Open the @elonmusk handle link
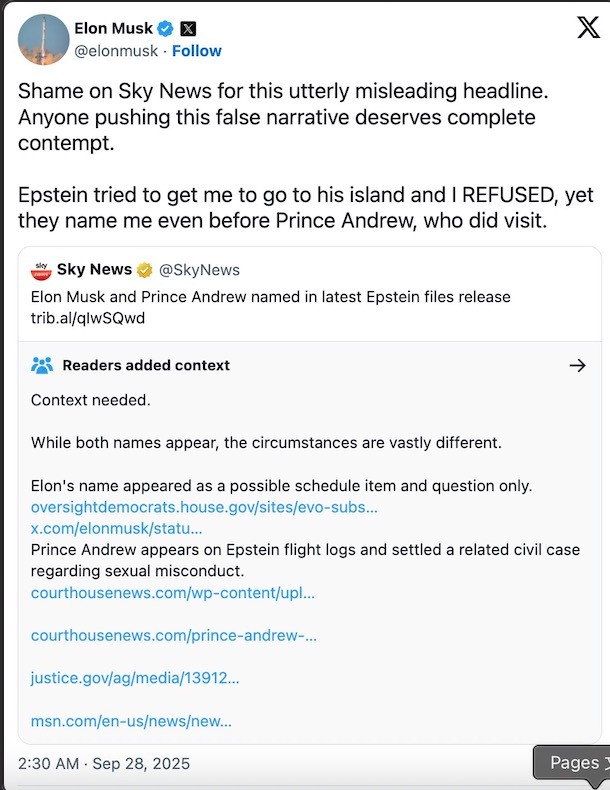The width and height of the screenshot is (610, 790). click(x=116, y=51)
